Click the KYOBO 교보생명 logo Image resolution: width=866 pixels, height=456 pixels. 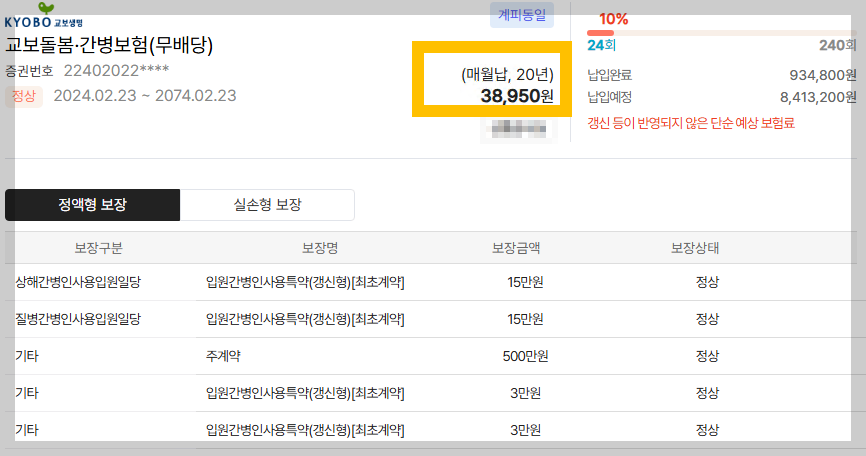click(x=44, y=15)
